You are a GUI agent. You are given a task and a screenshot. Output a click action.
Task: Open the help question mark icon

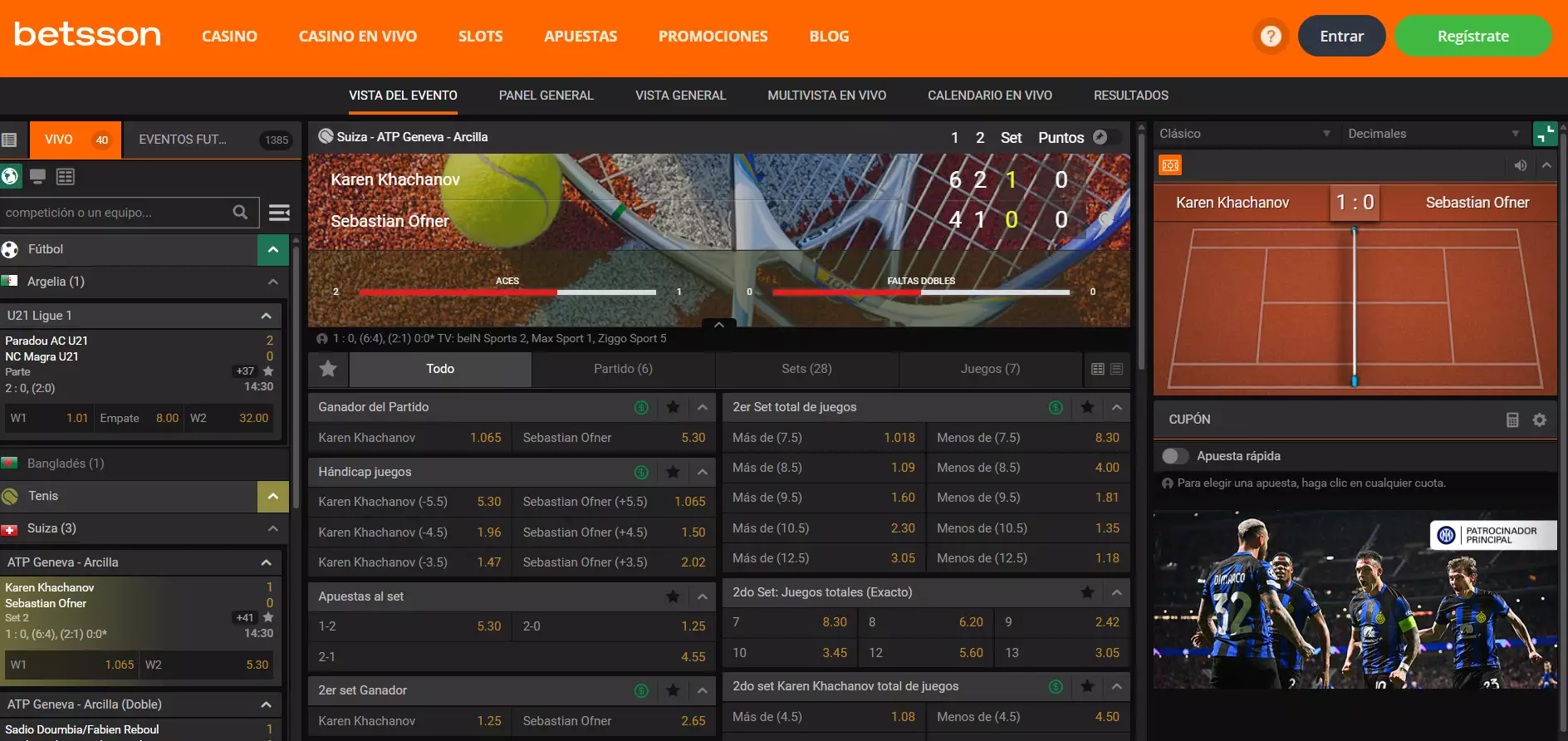click(1271, 36)
